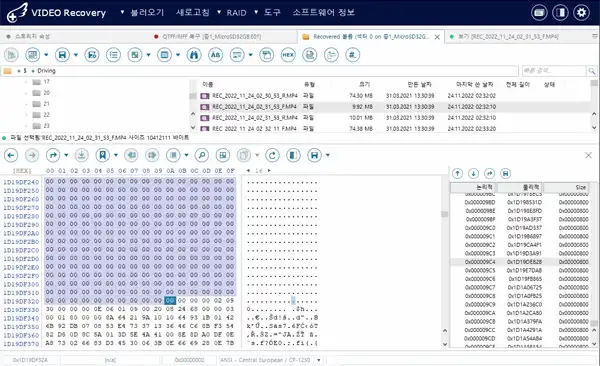Image resolution: width=600 pixels, height=366 pixels.
Task: Click the table view toolbar icon
Action: click(33, 55)
